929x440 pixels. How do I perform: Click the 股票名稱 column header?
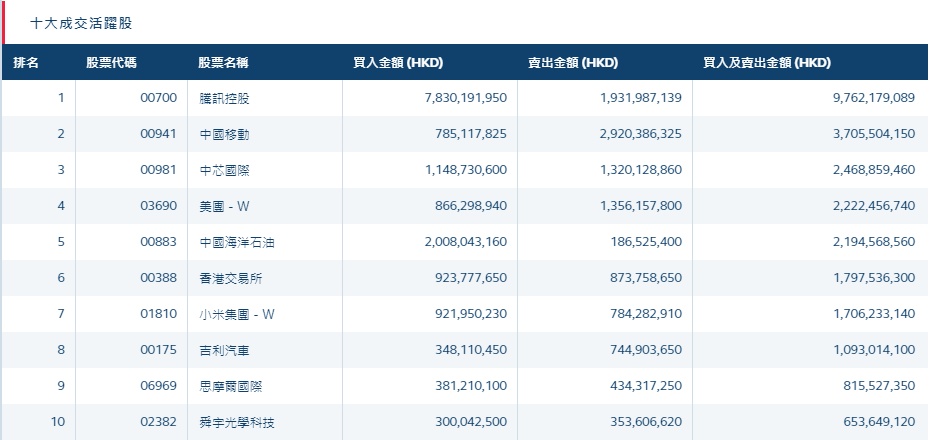223,63
